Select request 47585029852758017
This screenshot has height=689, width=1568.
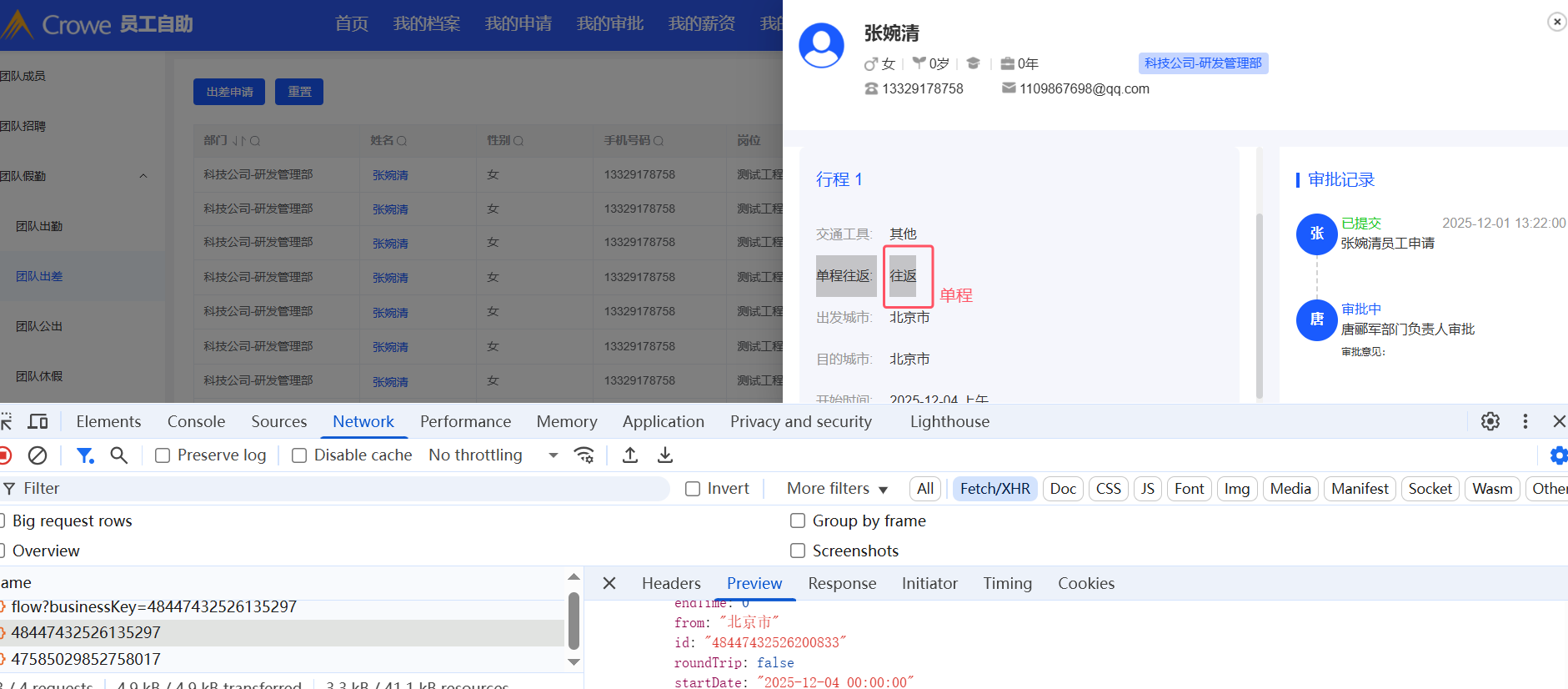(x=282, y=659)
